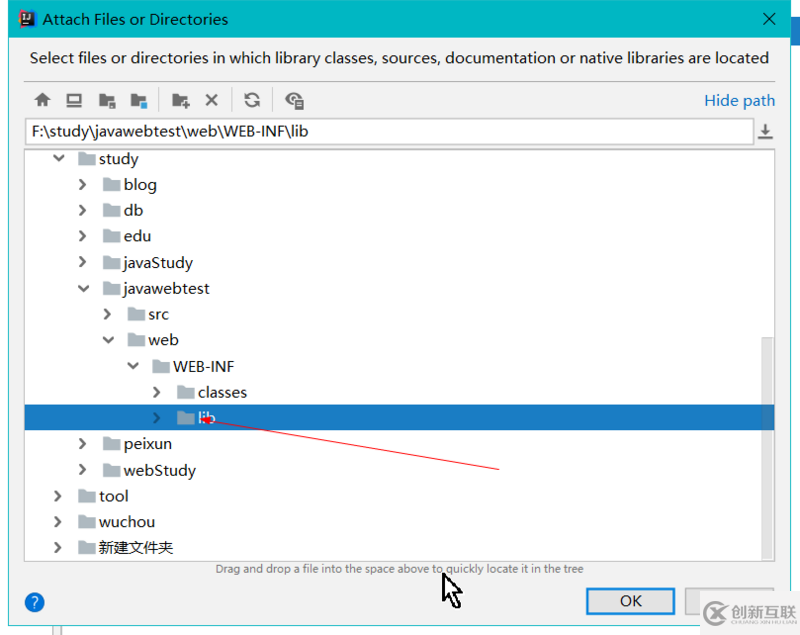Go to the home directory icon

42,100
